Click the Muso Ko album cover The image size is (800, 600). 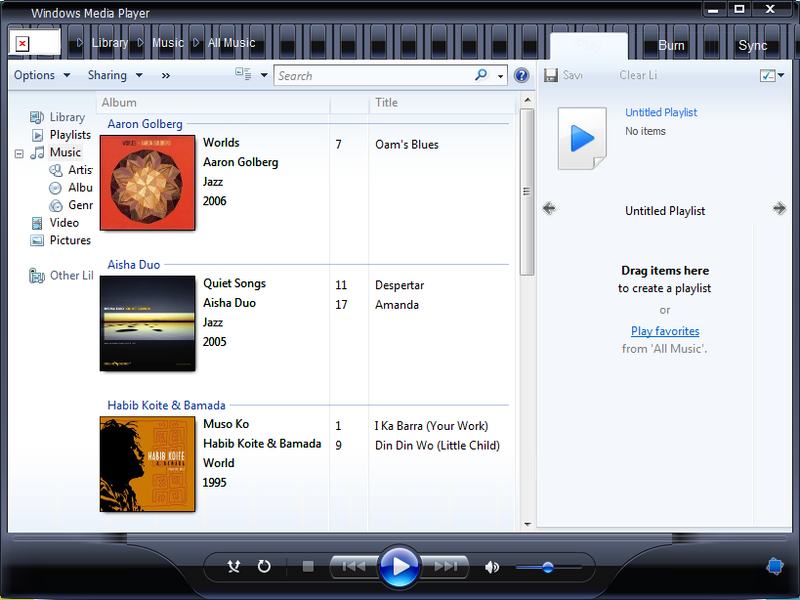tap(147, 464)
